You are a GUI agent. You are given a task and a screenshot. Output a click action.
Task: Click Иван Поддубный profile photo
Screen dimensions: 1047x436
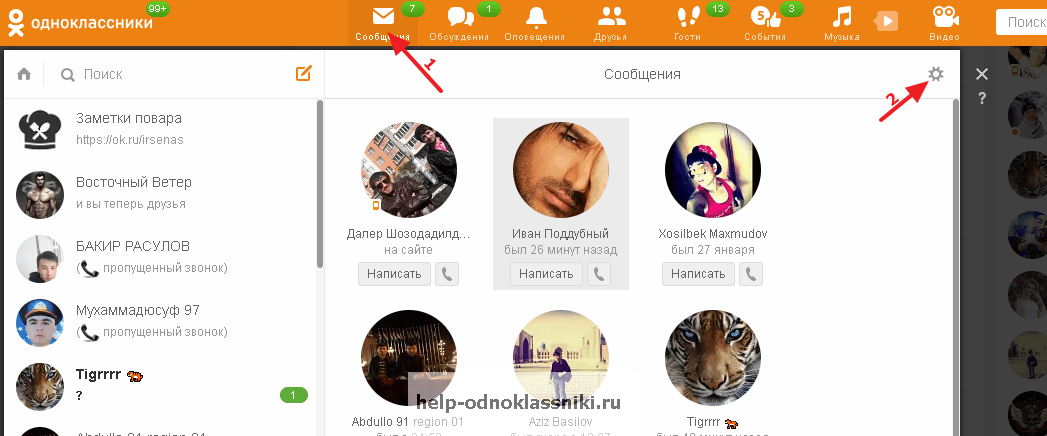561,170
